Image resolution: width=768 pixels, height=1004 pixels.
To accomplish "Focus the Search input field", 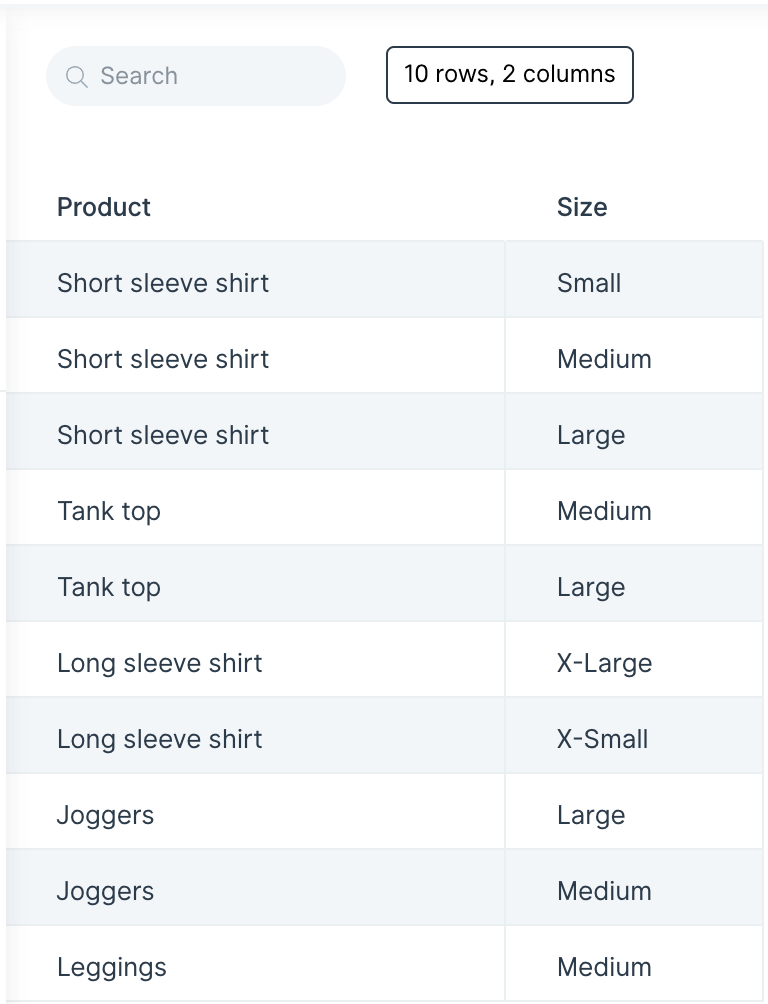I will (195, 76).
